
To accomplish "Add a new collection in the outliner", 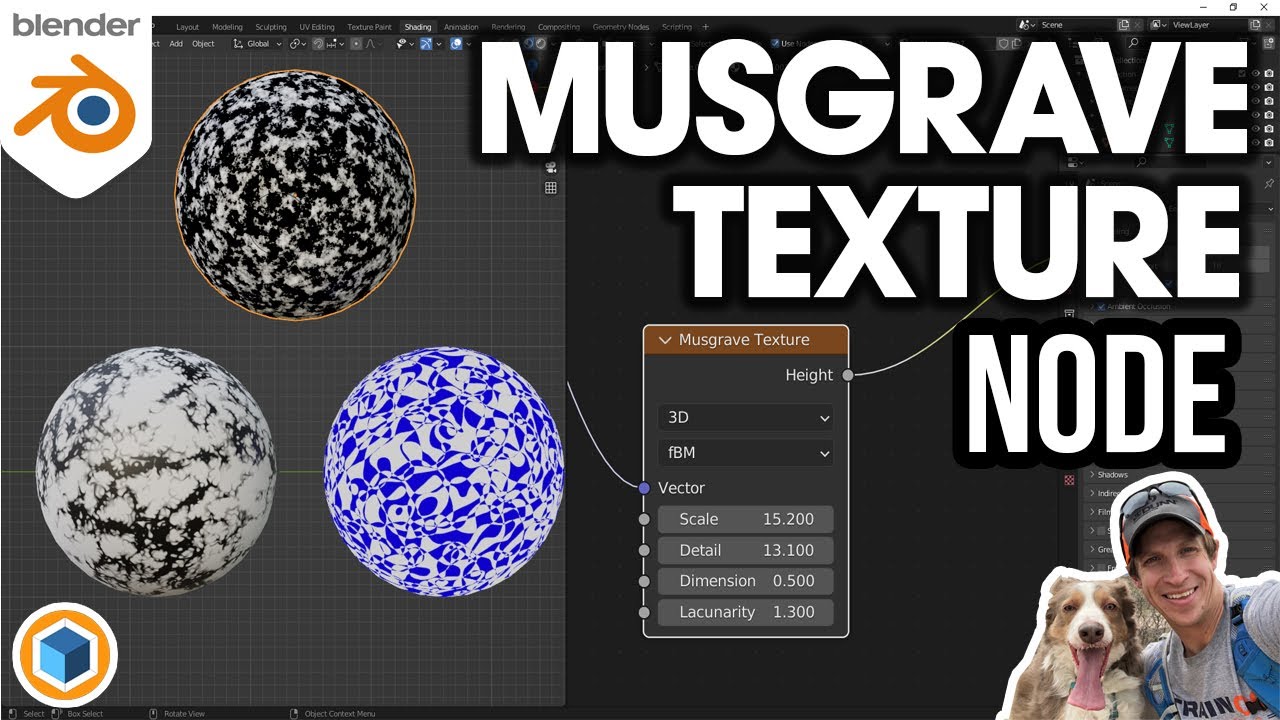I will click(1268, 43).
